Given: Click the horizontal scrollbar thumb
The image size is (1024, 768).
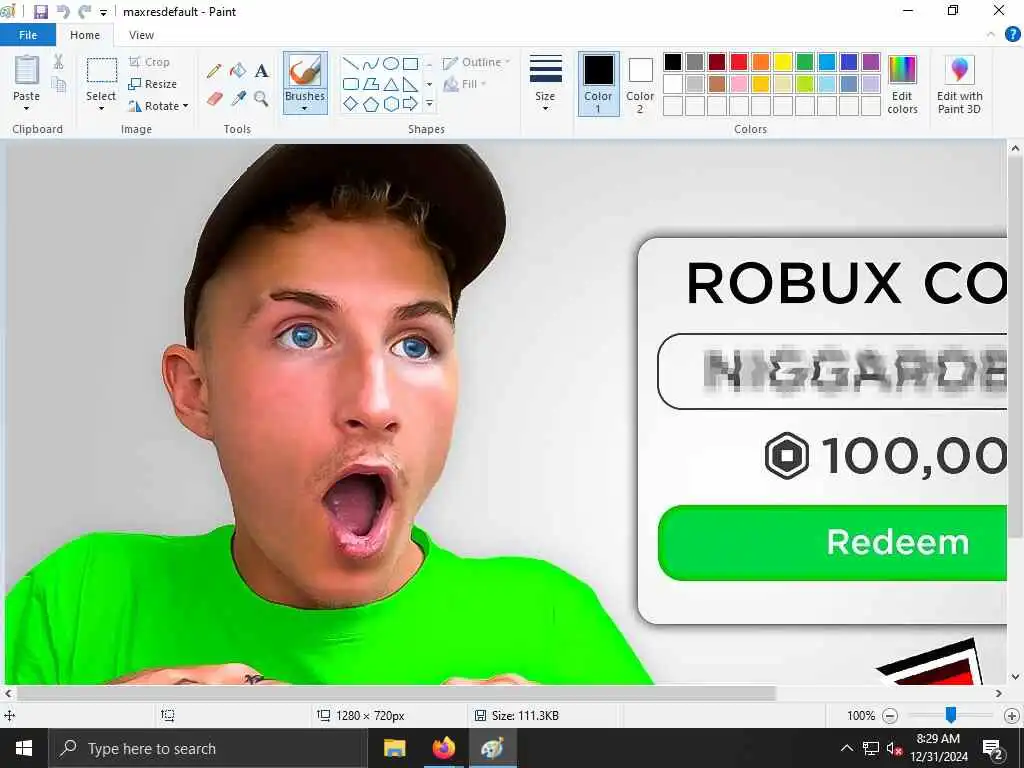Looking at the screenshot, I should pos(396,693).
